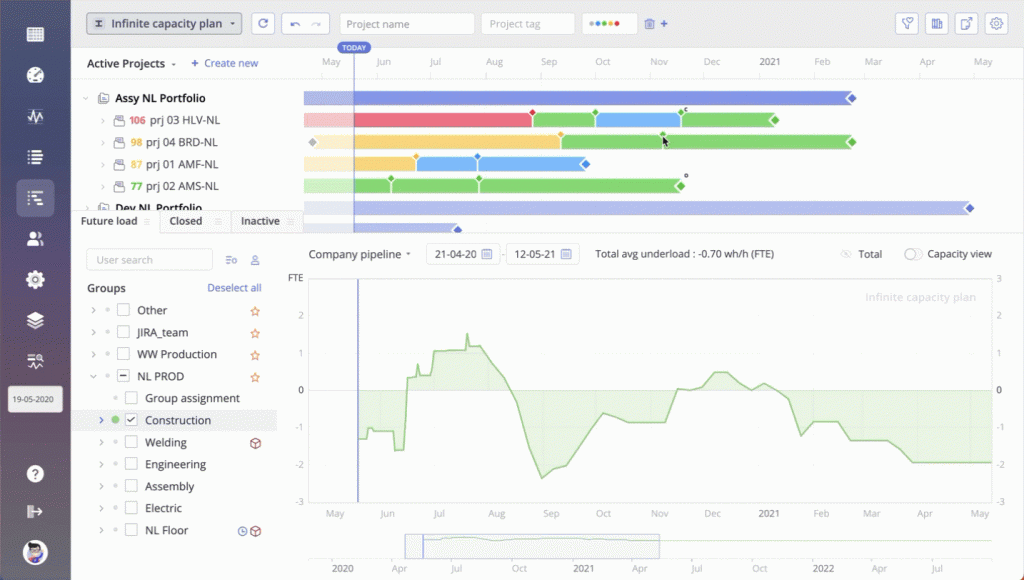Check the Welding group checkbox
This screenshot has height=580, width=1024.
(131, 441)
